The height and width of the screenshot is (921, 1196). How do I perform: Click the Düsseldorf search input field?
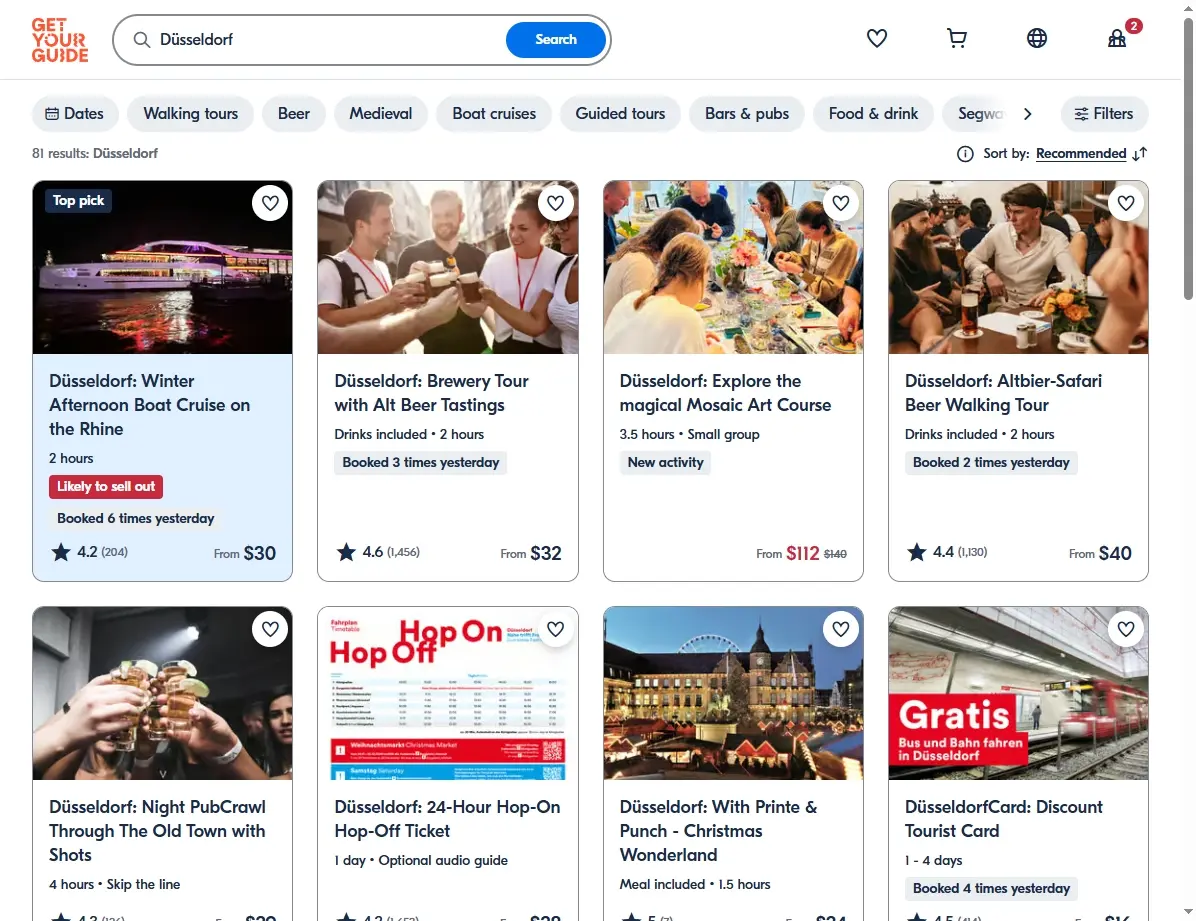328,40
